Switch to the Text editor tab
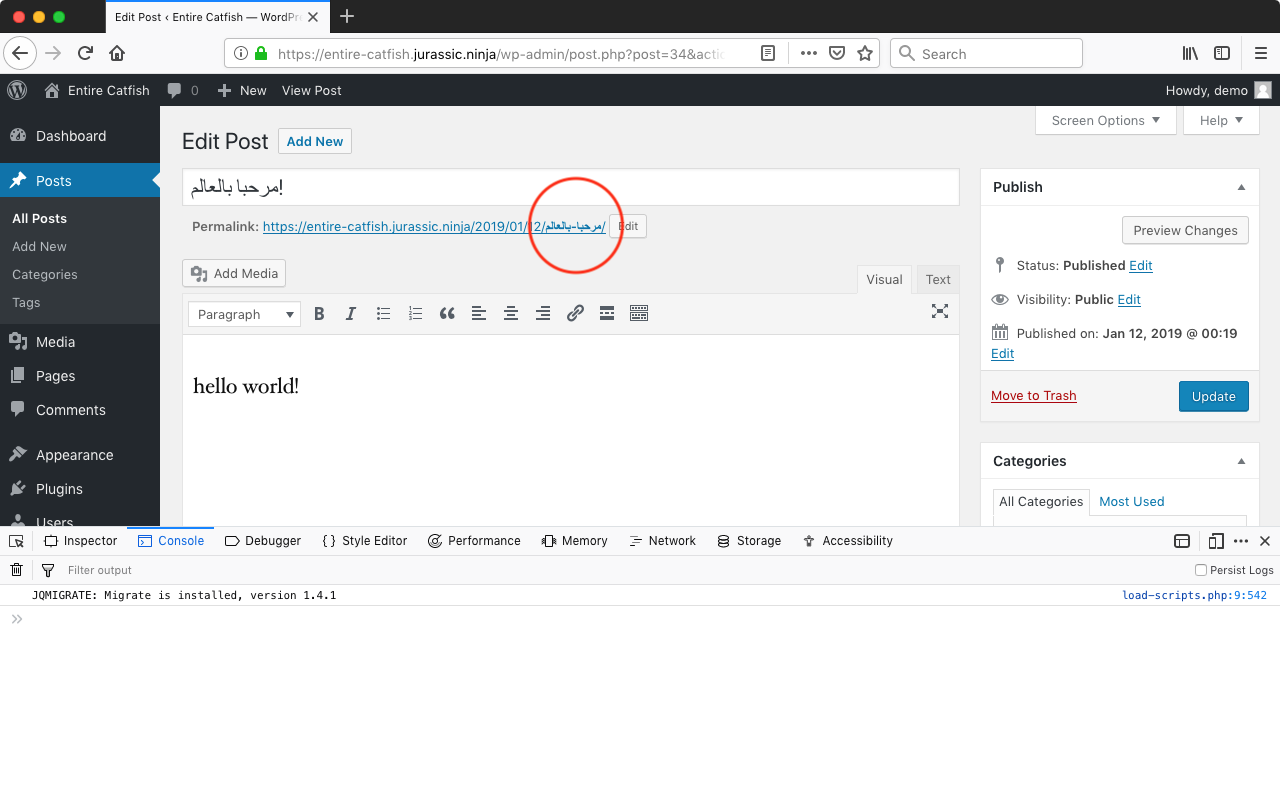The image size is (1280, 800). (x=937, y=279)
